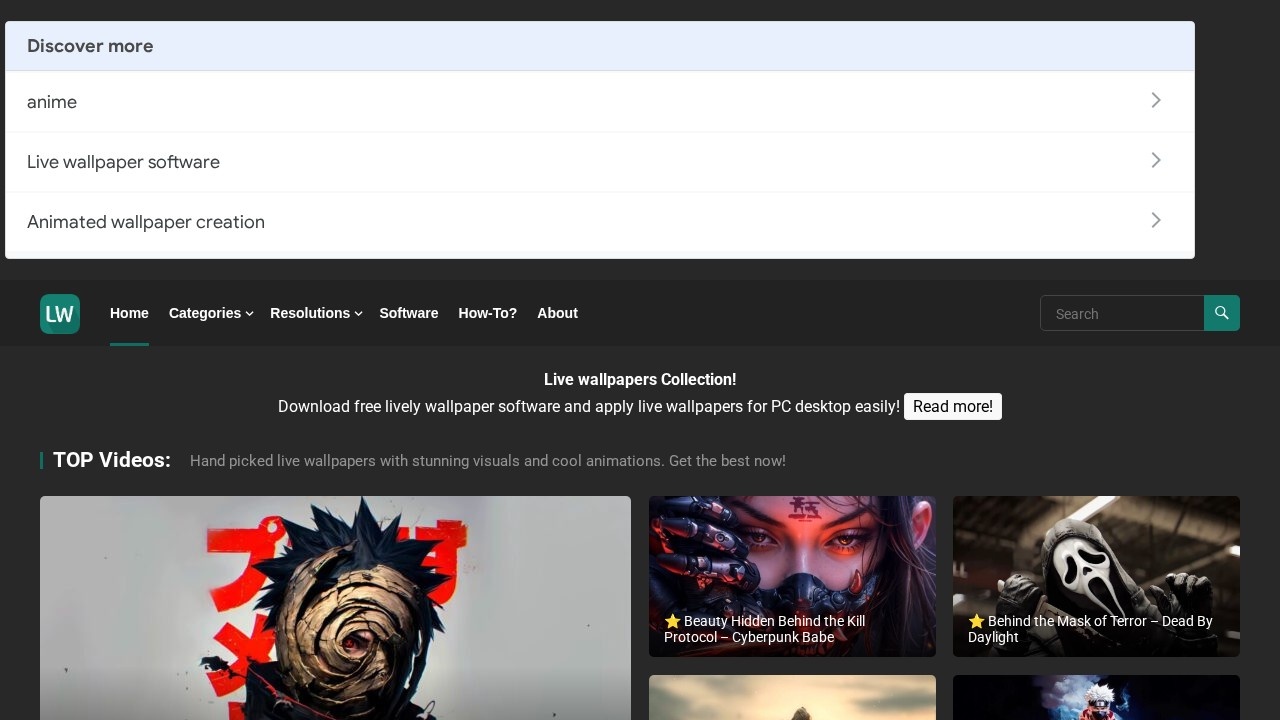Open the How-To? nav page
This screenshot has width=1280, height=720.
coord(488,313)
